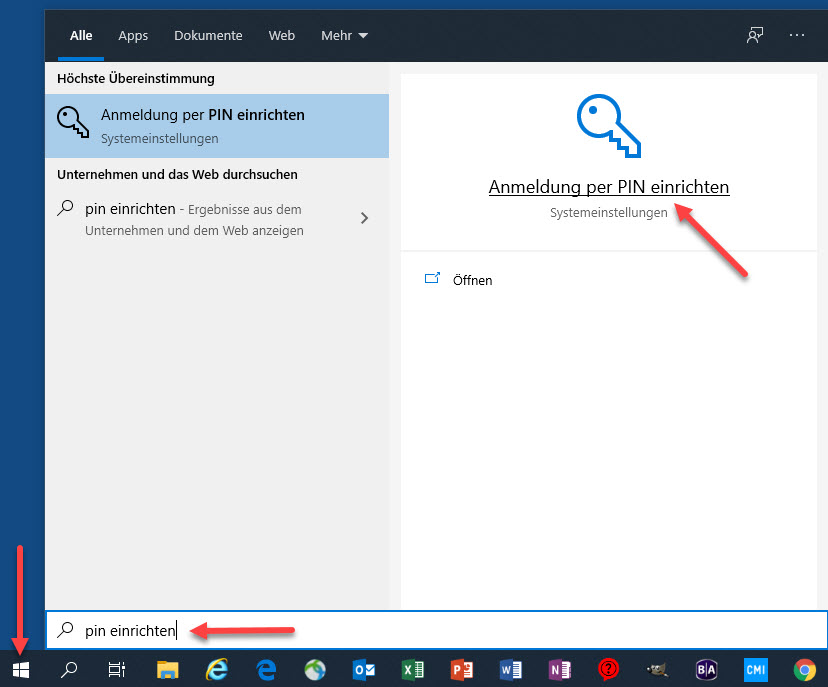Expand arrow for pin einrichten web result

pyautogui.click(x=364, y=218)
